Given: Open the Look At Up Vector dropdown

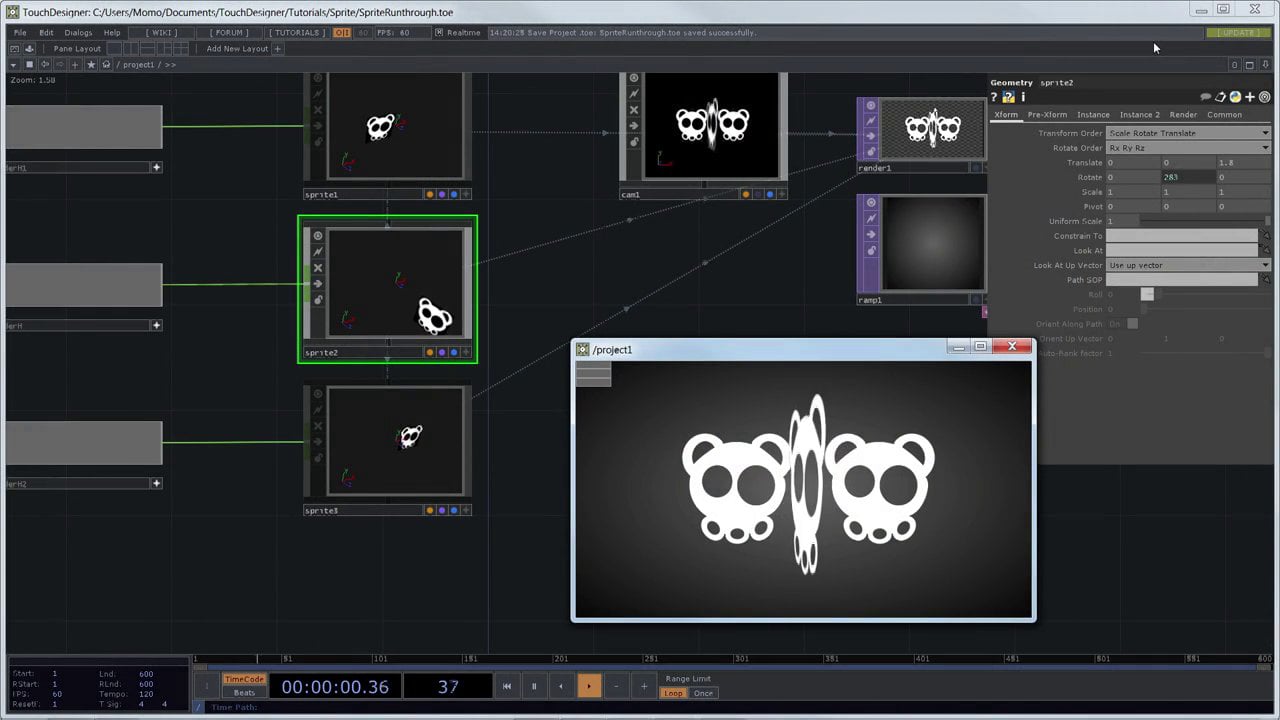Looking at the screenshot, I should pyautogui.click(x=1187, y=265).
